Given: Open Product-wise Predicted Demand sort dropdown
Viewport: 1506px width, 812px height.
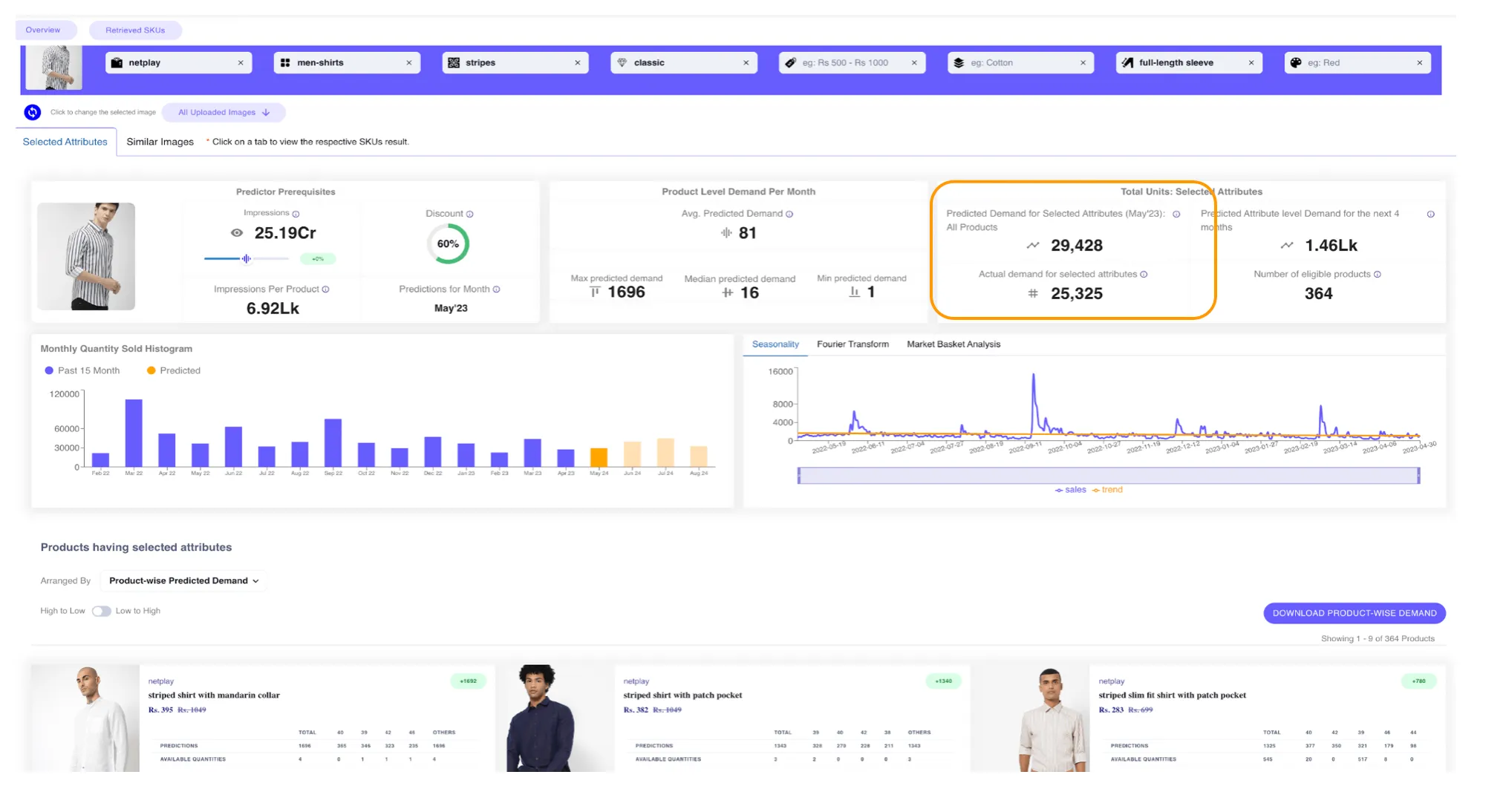Looking at the screenshot, I should coord(183,580).
